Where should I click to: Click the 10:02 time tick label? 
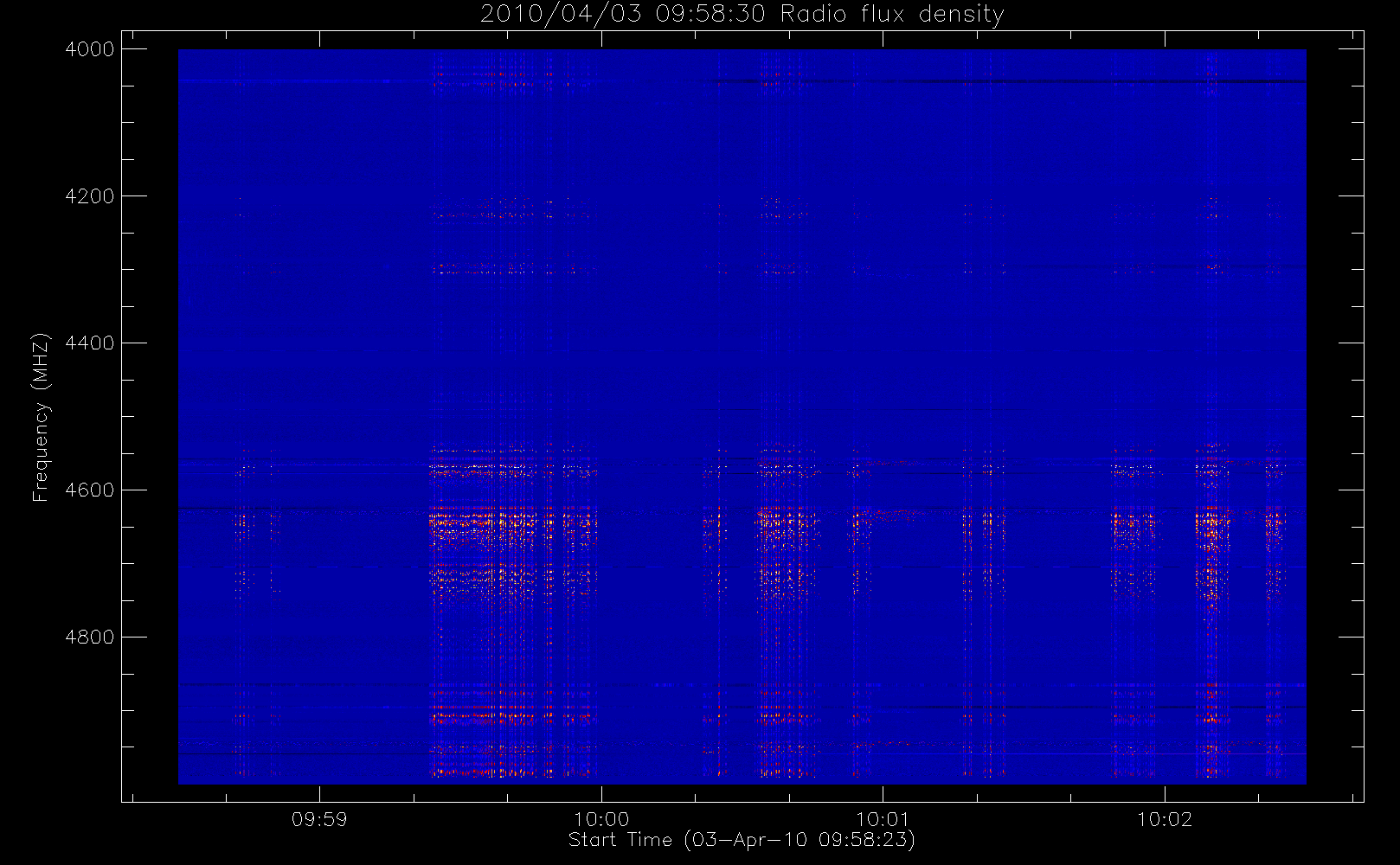[1165, 819]
